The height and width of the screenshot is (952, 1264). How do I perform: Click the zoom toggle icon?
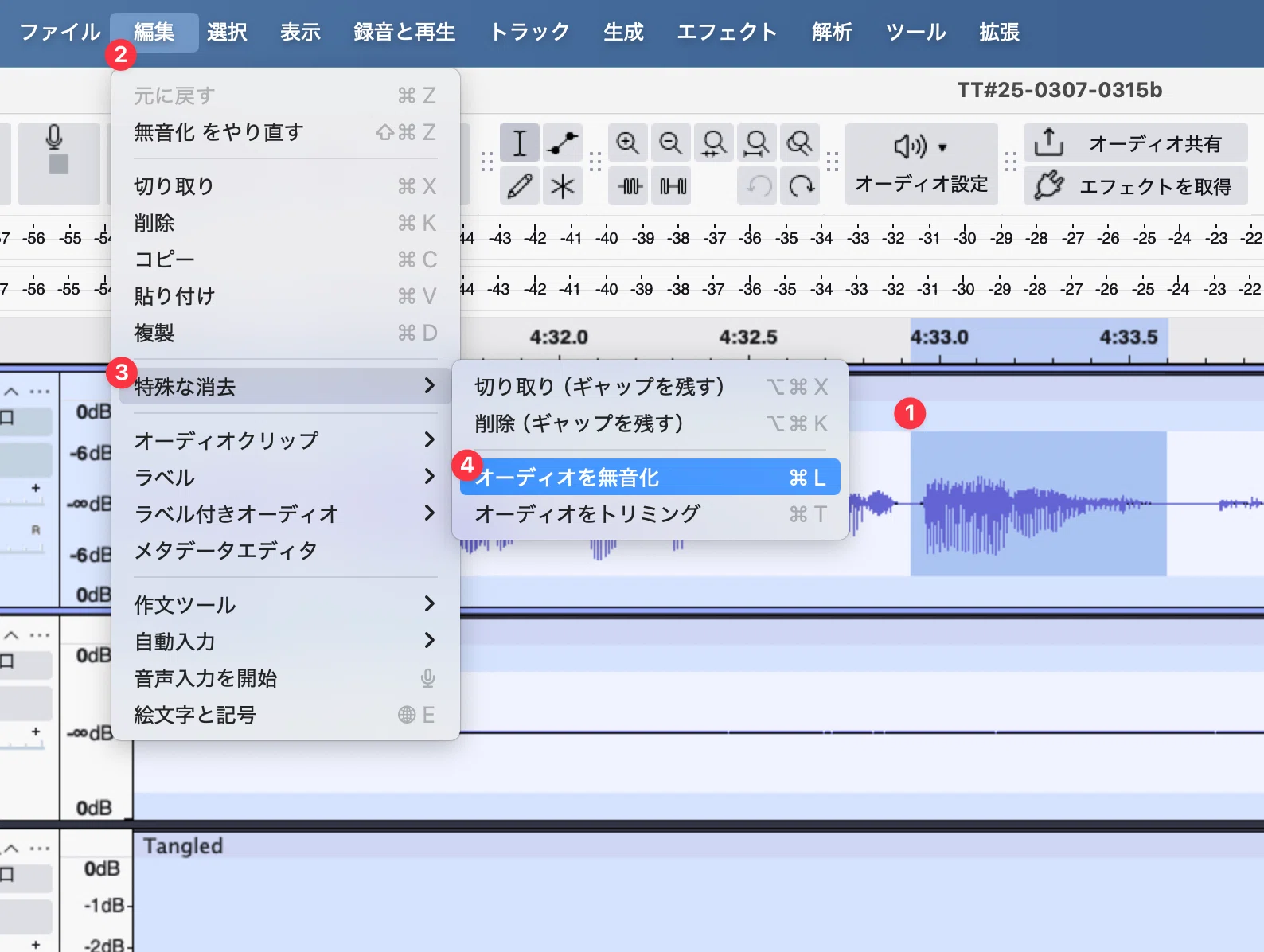click(x=800, y=143)
